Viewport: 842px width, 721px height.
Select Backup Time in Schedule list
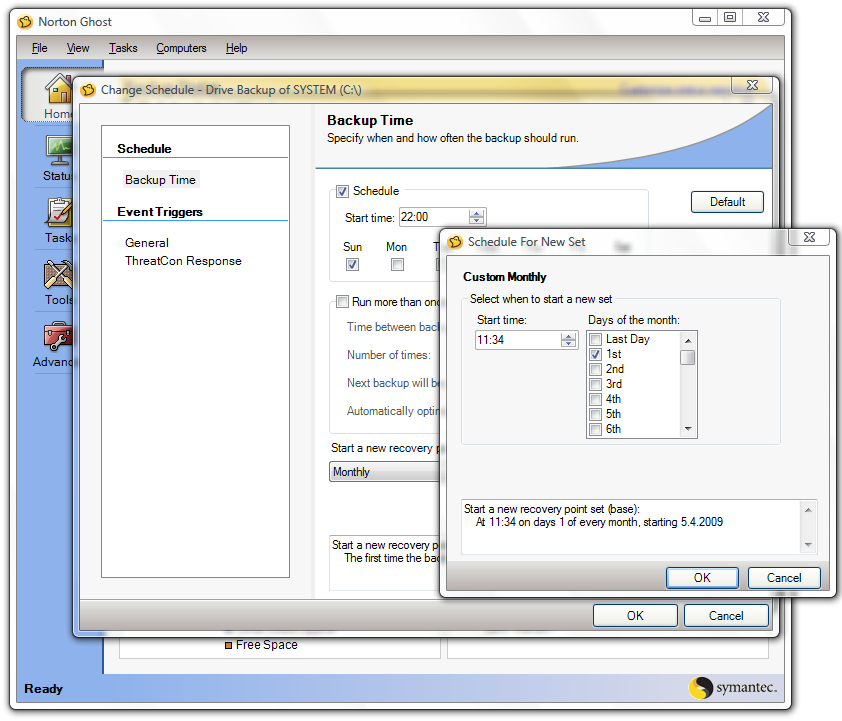point(161,180)
